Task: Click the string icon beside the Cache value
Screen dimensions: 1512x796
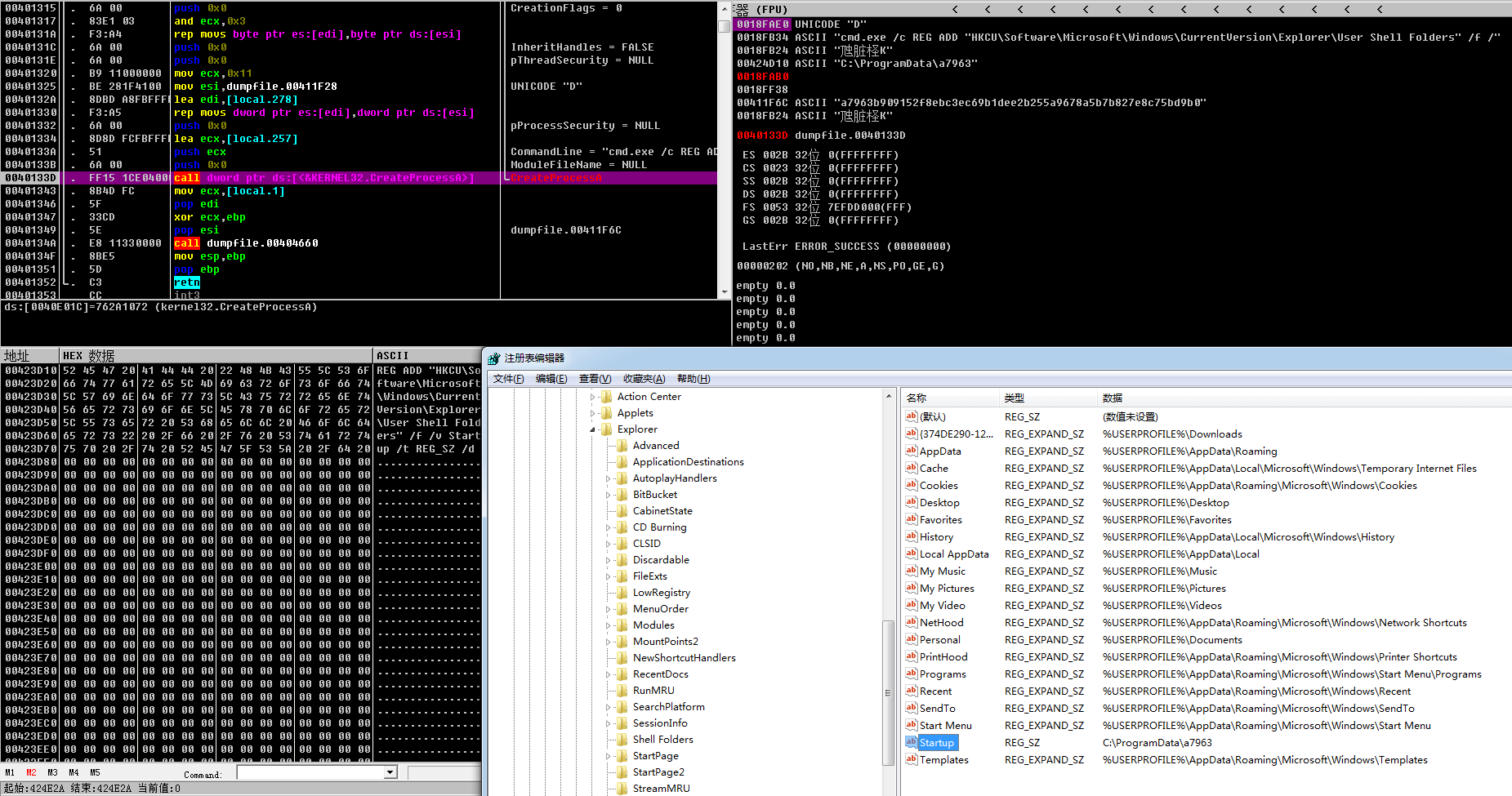Action: coord(912,468)
